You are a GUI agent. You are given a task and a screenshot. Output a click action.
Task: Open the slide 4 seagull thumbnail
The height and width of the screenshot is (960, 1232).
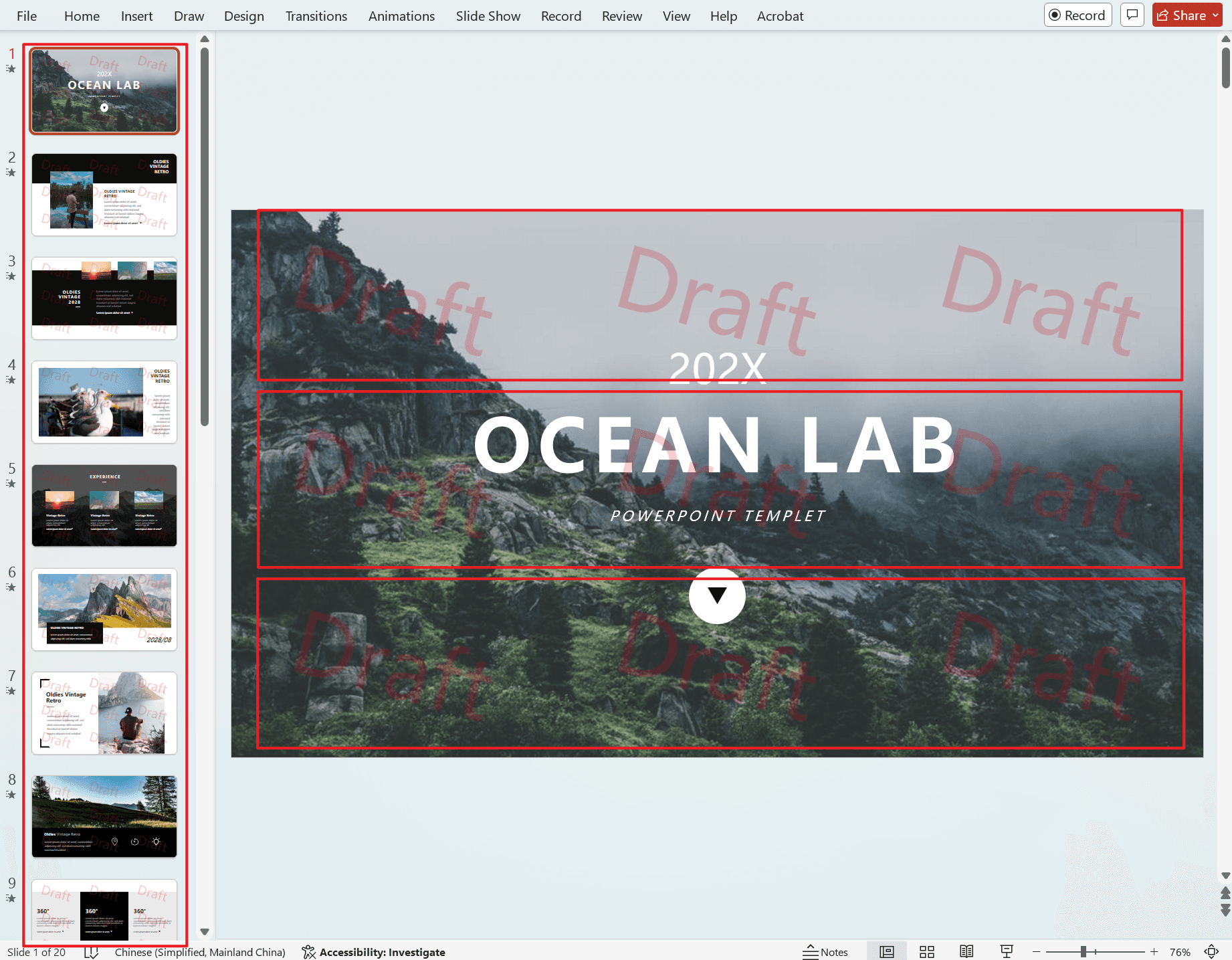tap(104, 401)
